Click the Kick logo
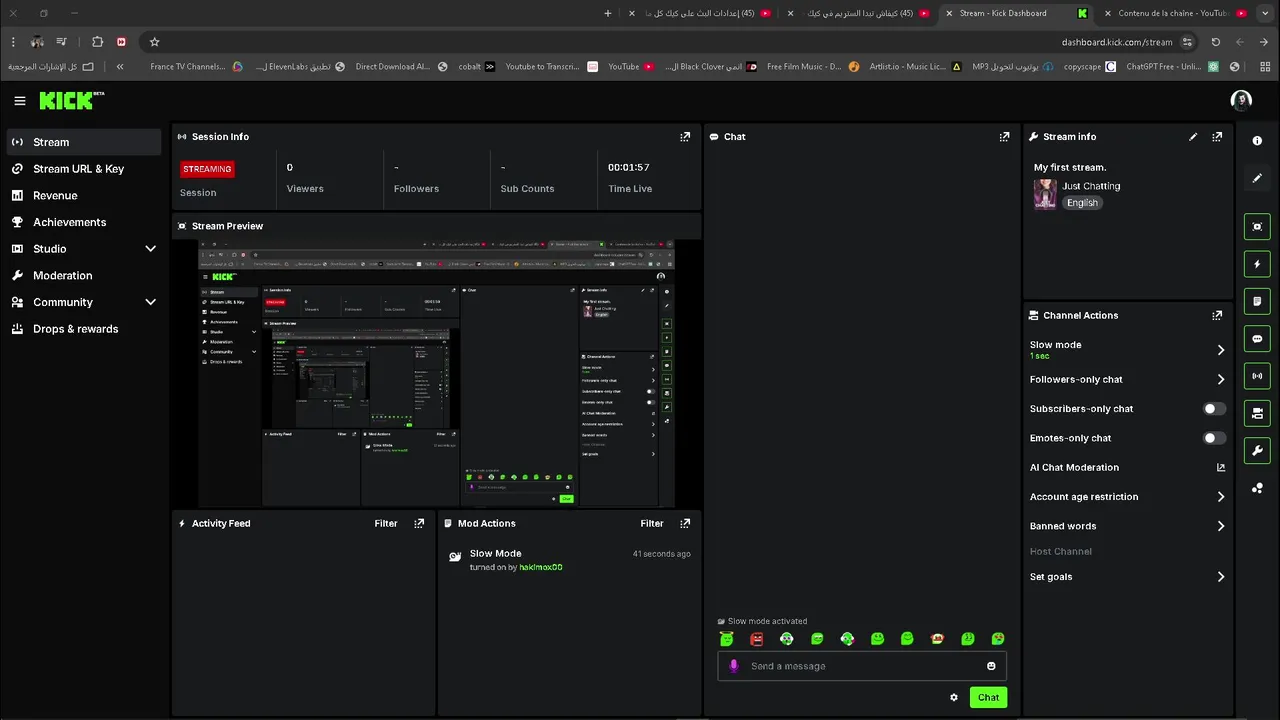 pyautogui.click(x=71, y=100)
